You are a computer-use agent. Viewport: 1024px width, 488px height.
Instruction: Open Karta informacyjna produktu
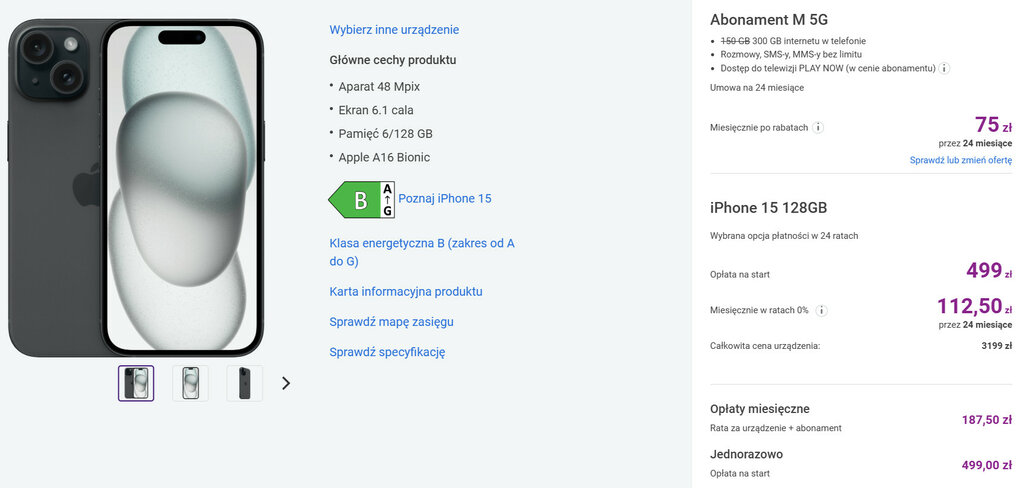pos(406,292)
